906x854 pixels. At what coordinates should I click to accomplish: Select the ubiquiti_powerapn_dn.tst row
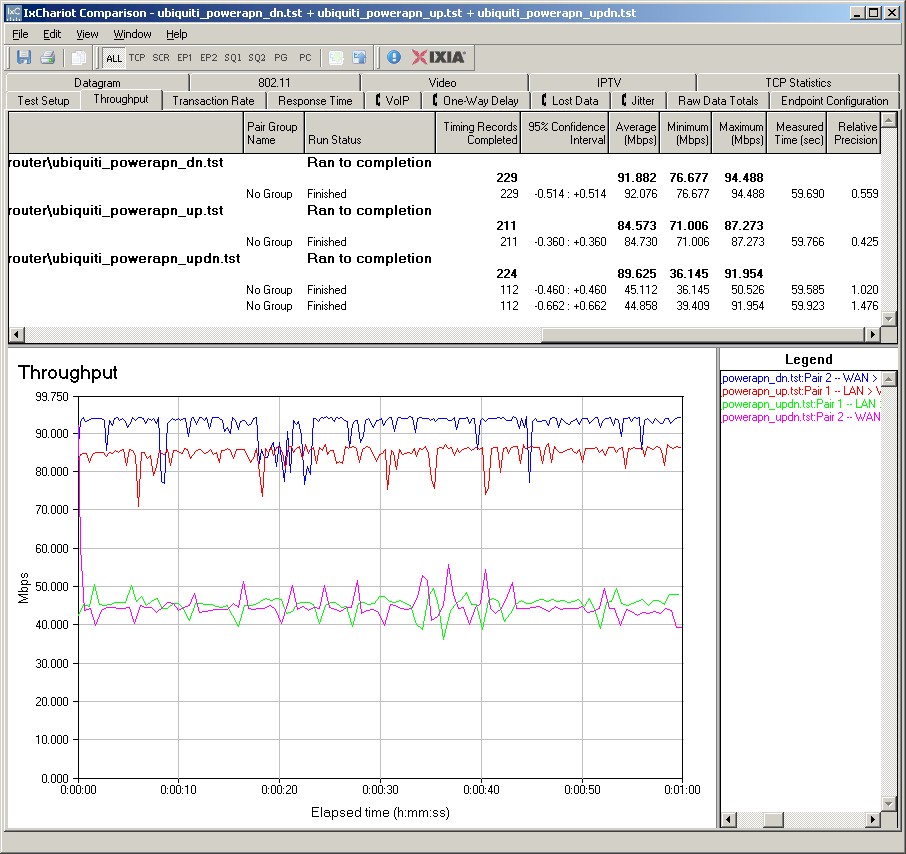pyautogui.click(x=444, y=162)
